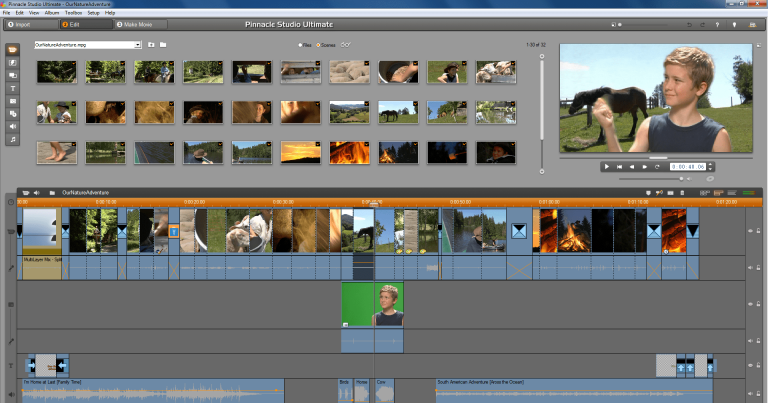The height and width of the screenshot is (403, 768).
Task: Click the preview volume slider knob
Action: click(681, 179)
